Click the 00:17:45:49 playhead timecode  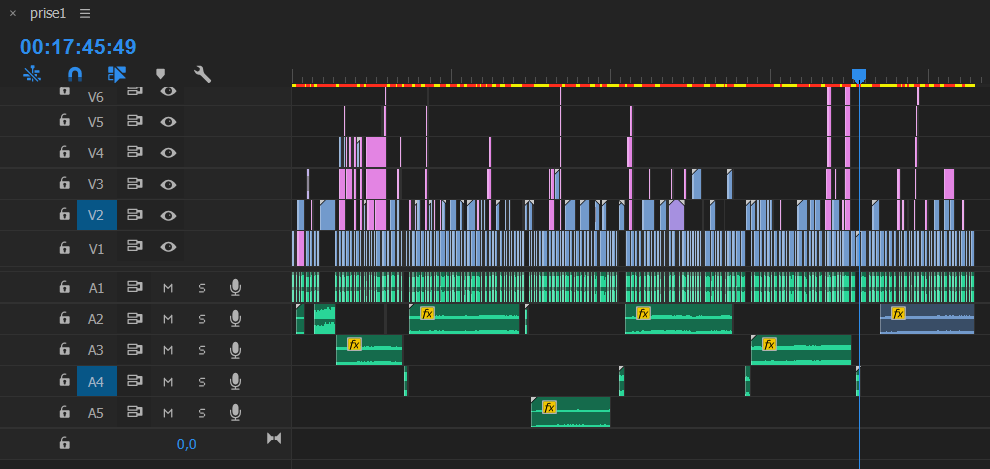pos(78,47)
